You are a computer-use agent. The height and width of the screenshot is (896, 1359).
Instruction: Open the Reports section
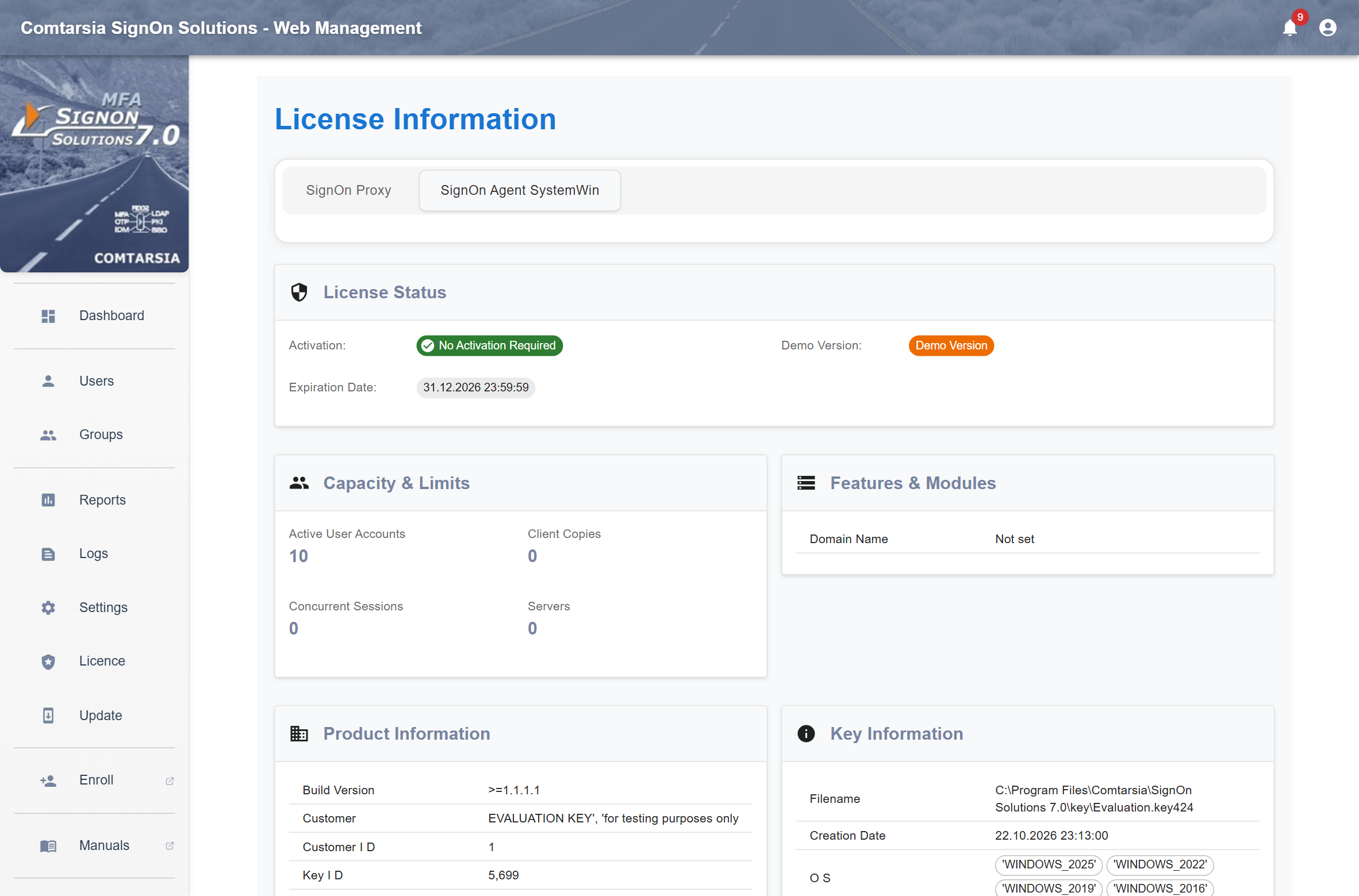pyautogui.click(x=94, y=500)
